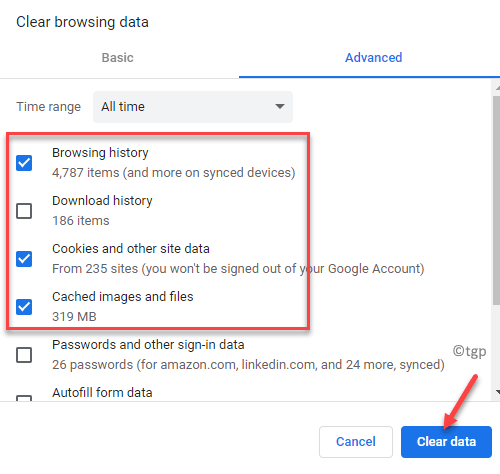Click the Clear browsing data title

click(82, 22)
